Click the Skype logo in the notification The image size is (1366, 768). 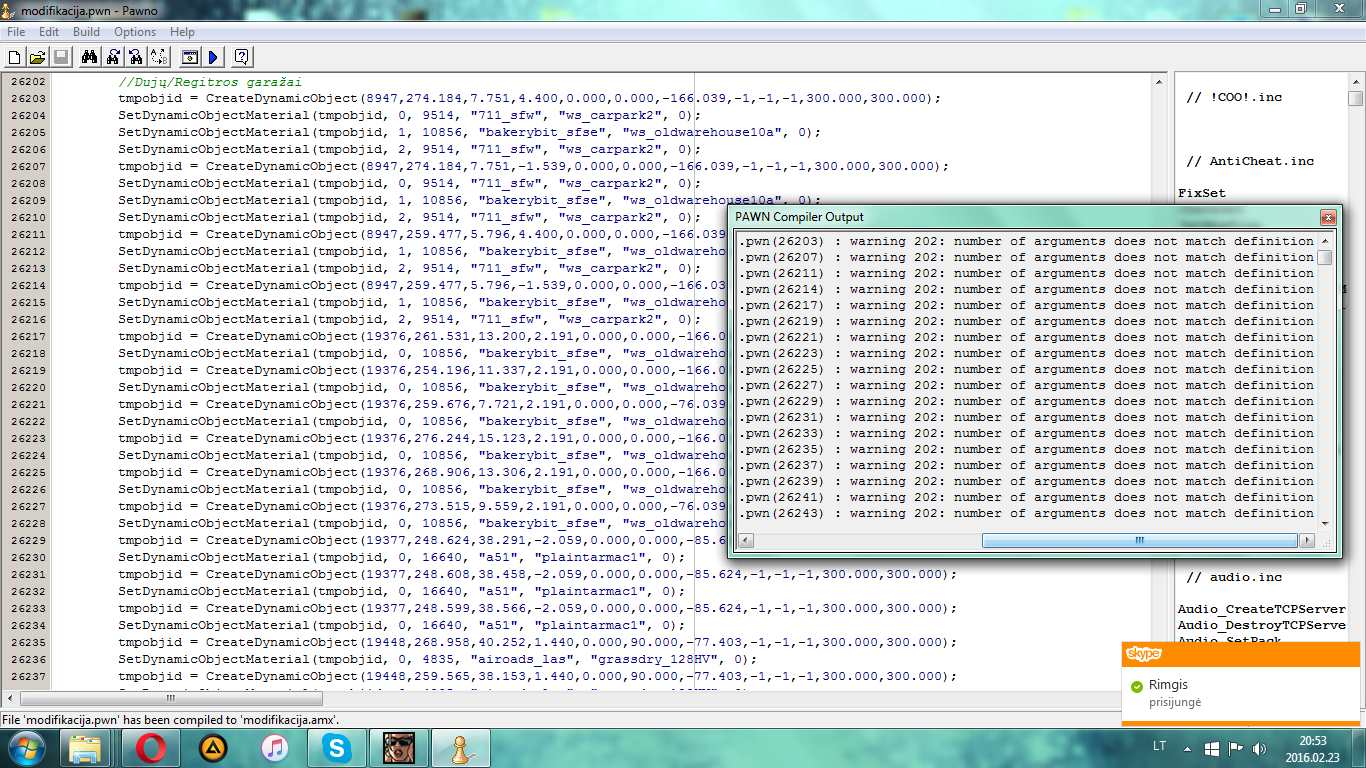click(x=1144, y=654)
